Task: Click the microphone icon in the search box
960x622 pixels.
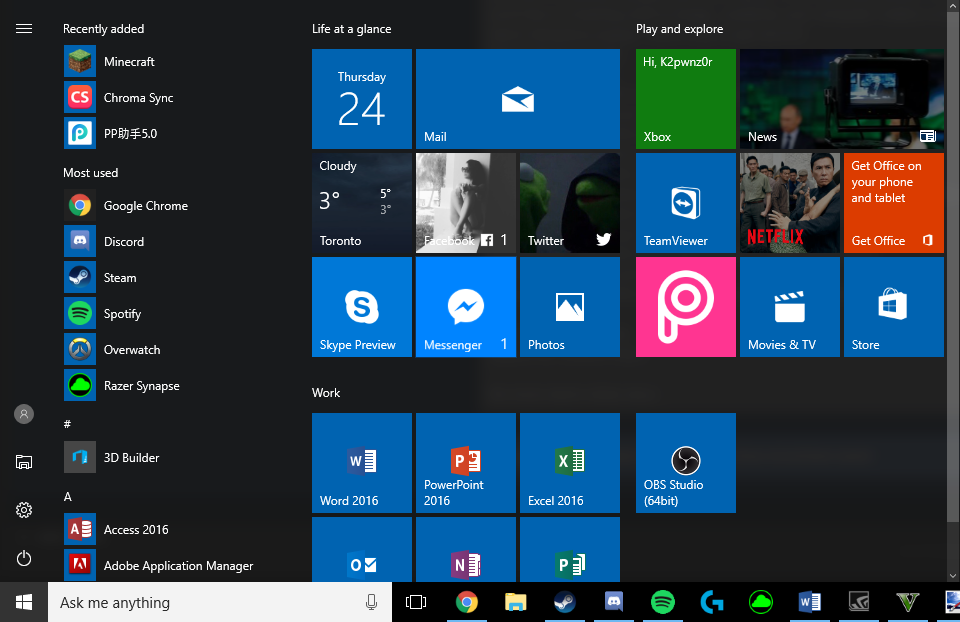Action: 371,602
